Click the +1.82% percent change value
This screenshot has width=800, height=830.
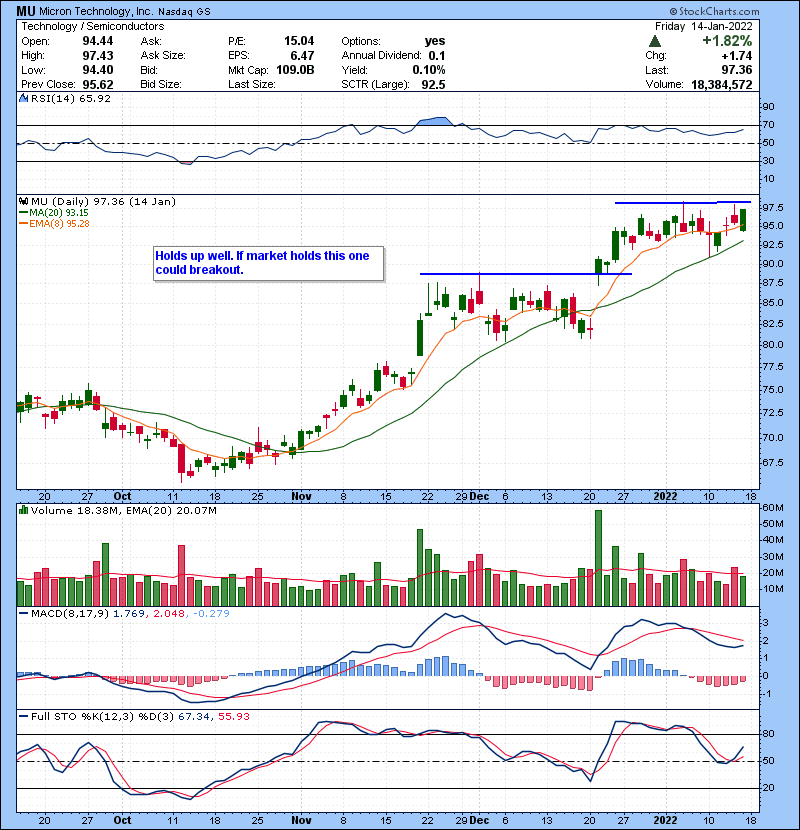click(x=727, y=41)
